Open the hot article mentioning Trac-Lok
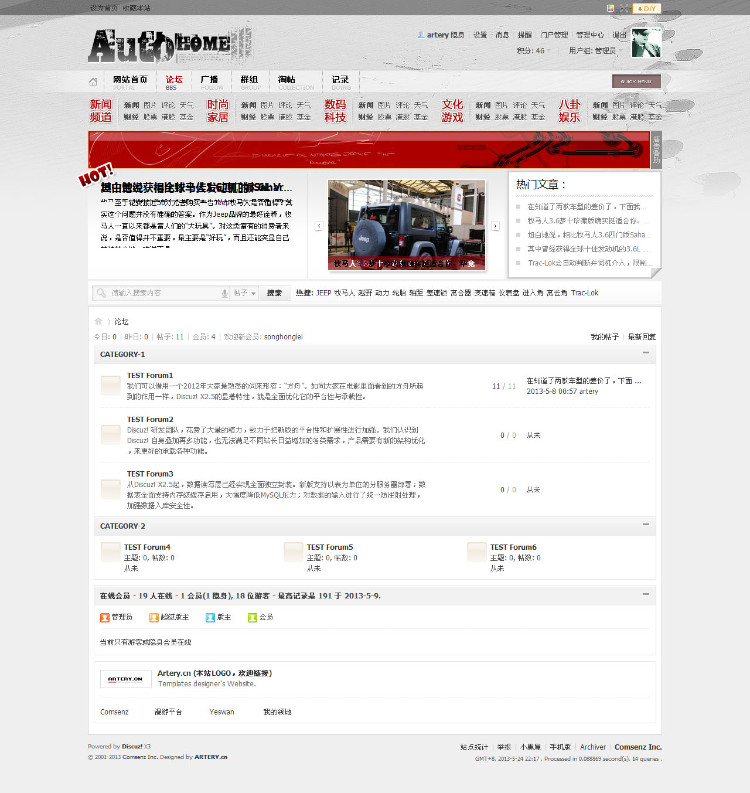 tap(590, 263)
